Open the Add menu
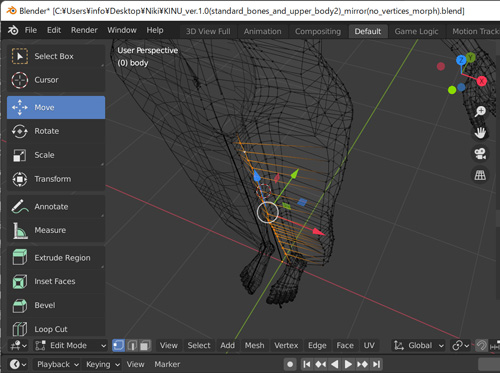 pos(227,346)
